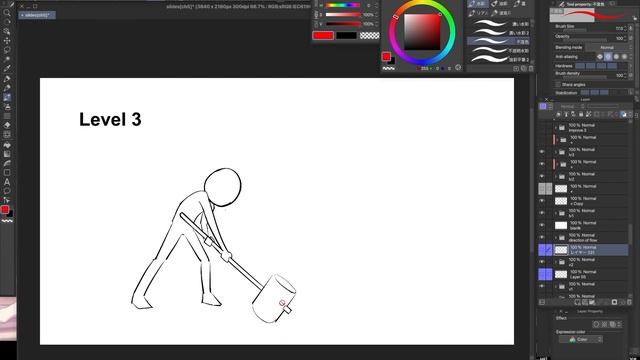Expand the k1 layer folder
This screenshot has width=640, height=360.
556,213
